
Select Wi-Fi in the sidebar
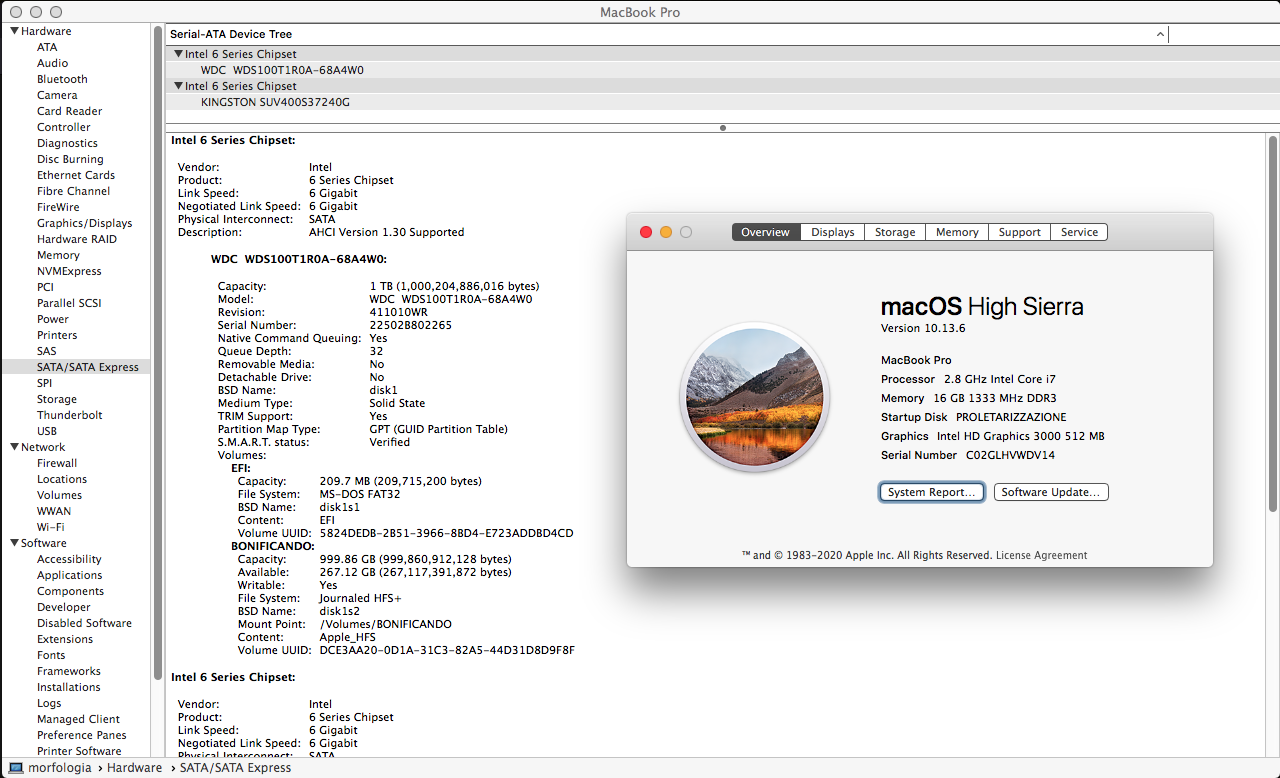[51, 527]
